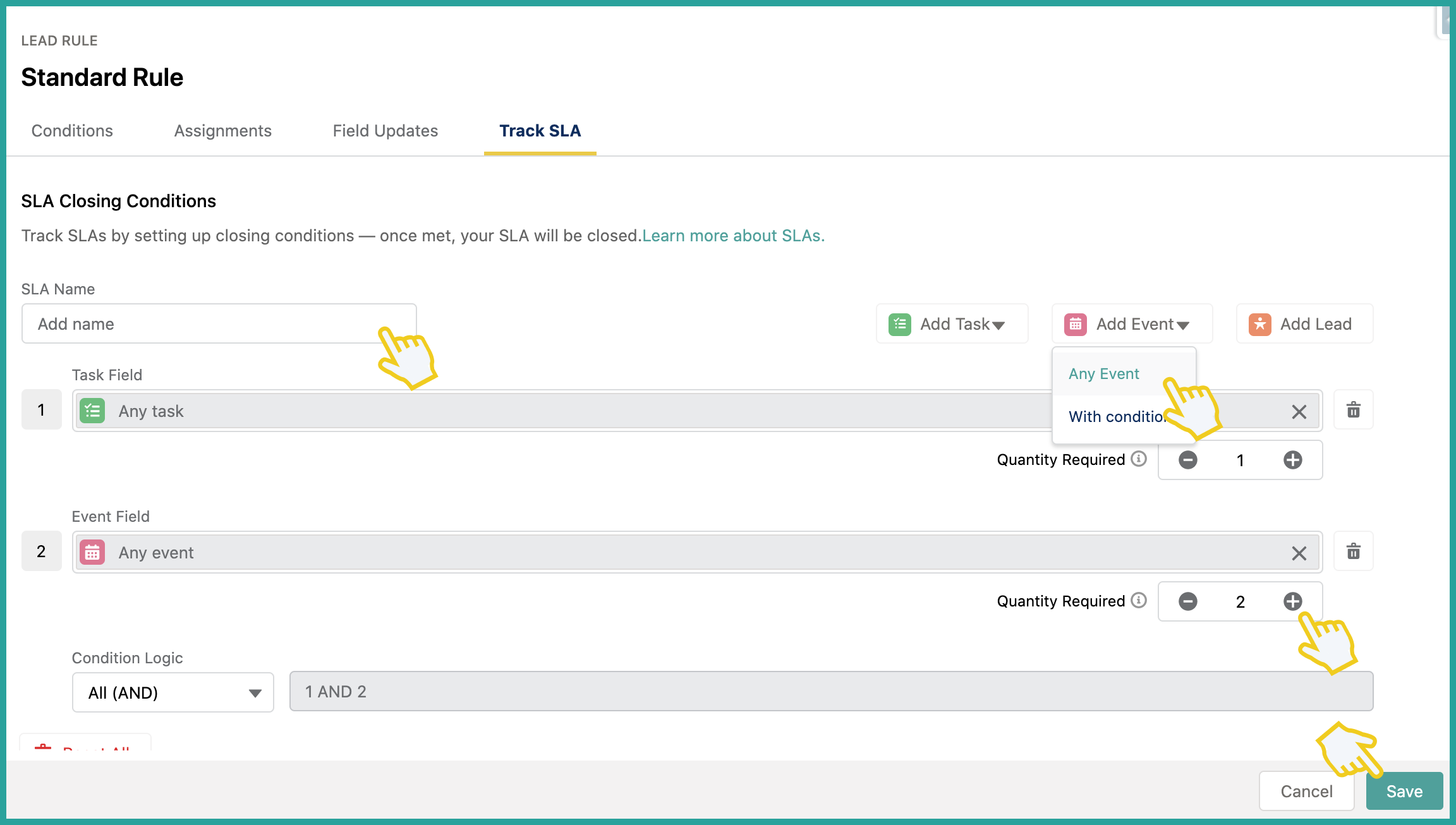Screen dimensions: 1456x825
Task: Delete condition row 1 with trash icon
Action: click(x=1353, y=410)
